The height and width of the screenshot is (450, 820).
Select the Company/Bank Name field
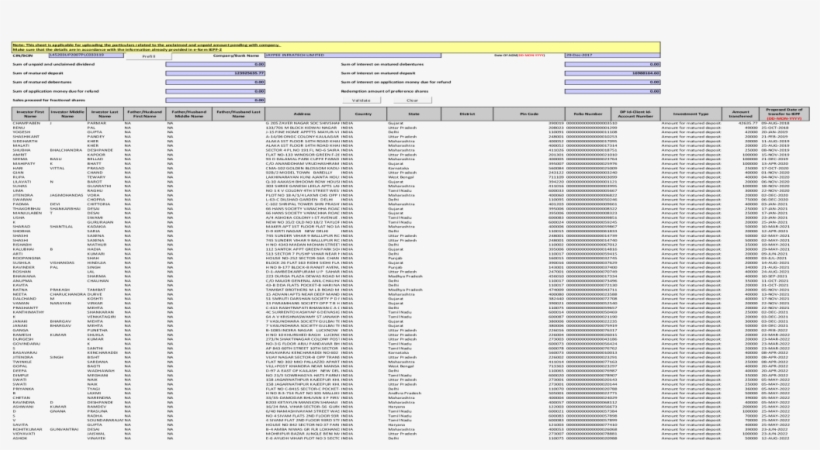click(353, 55)
